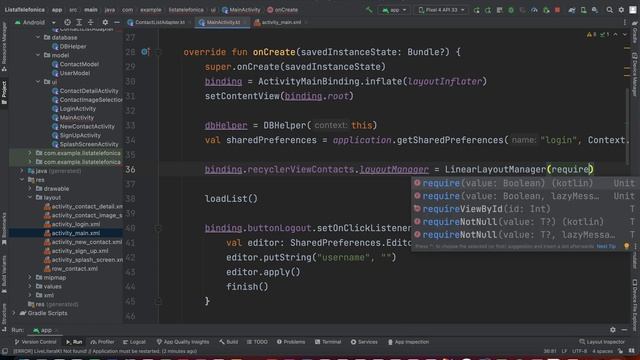This screenshot has height=360, width=640.
Task: Click the Next Tip link in completion popup
Action: coord(606,247)
